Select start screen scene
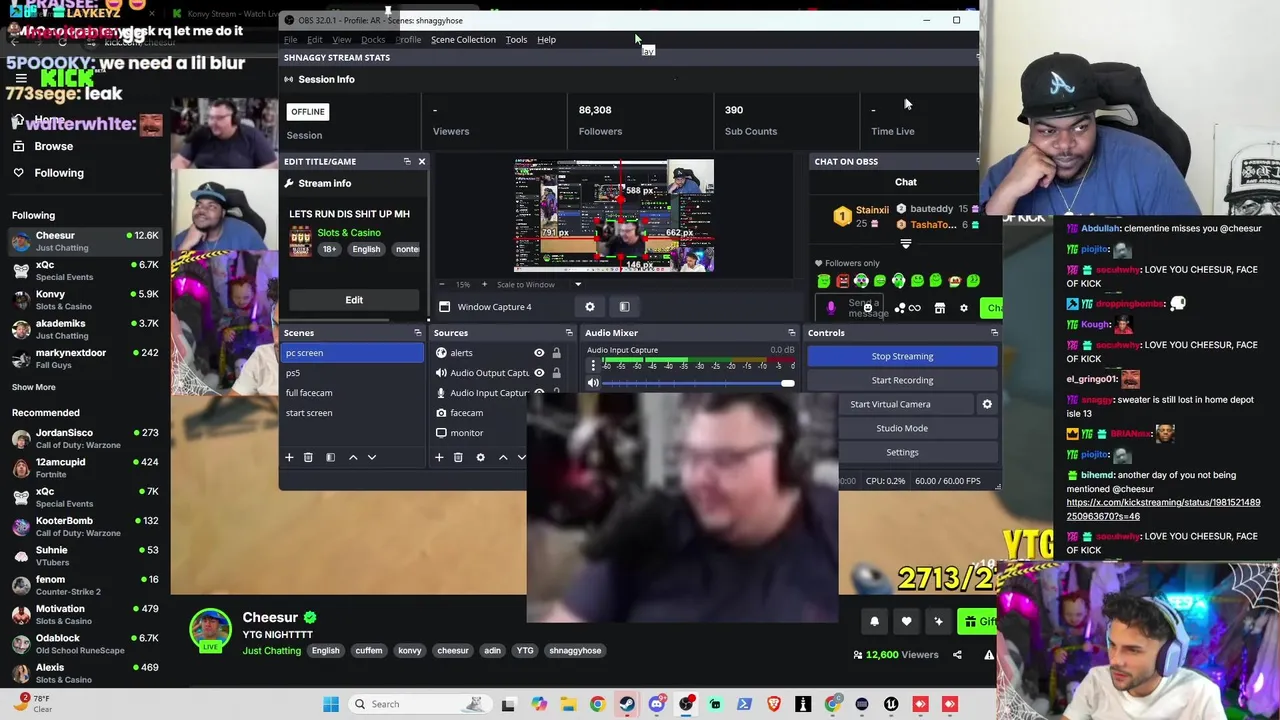The width and height of the screenshot is (1280, 720). [x=354, y=413]
